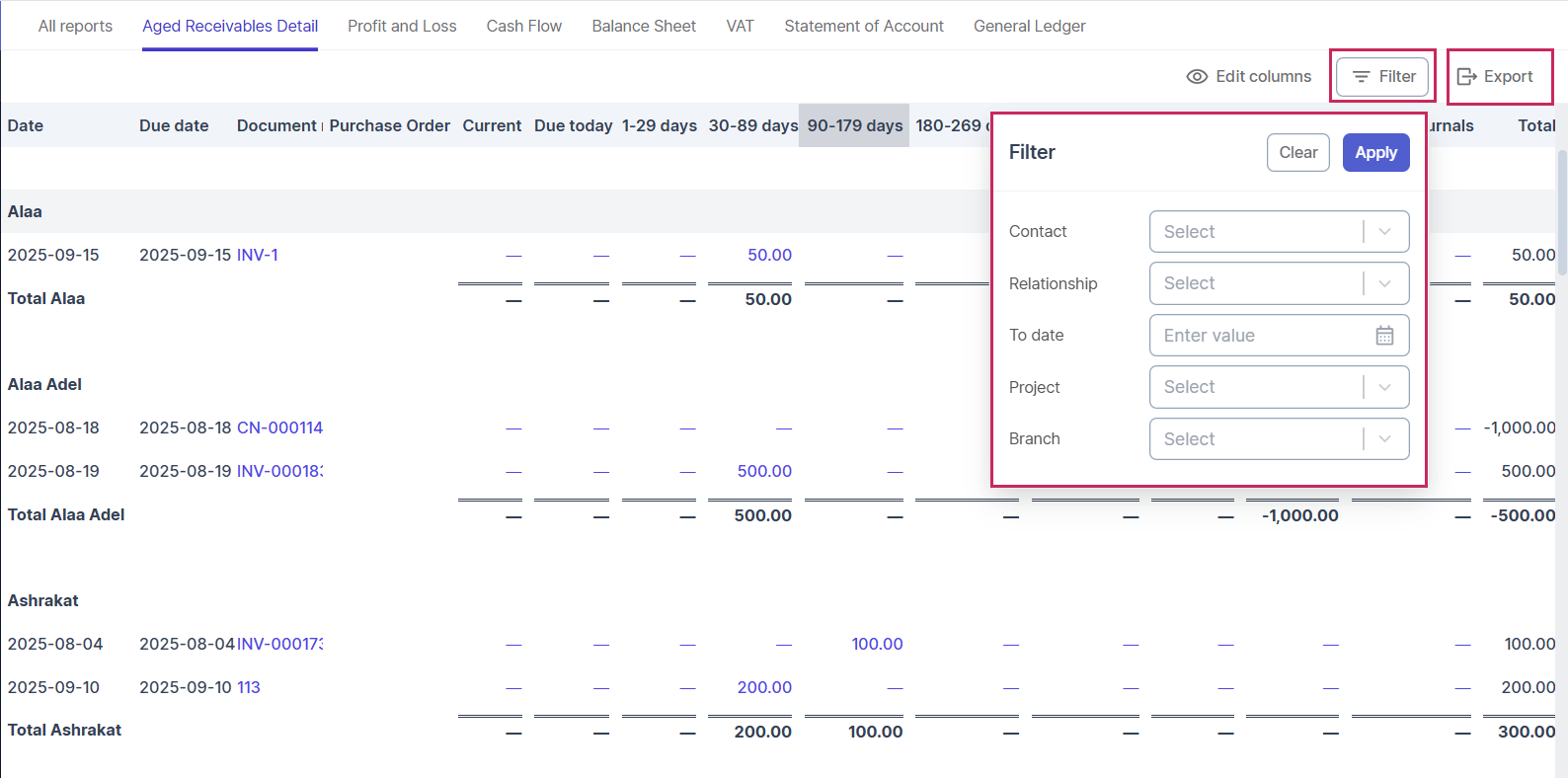Click the To date input field
The width and height of the screenshot is (1568, 778).
[x=1264, y=336]
